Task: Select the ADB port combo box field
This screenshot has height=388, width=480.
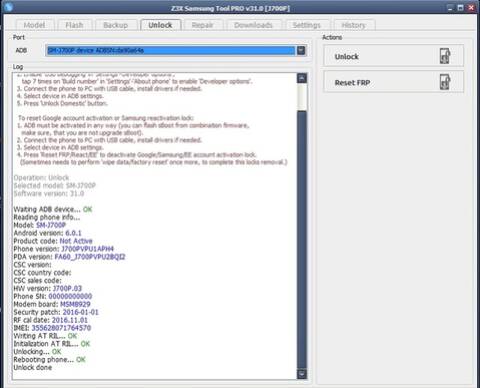Action: (x=175, y=50)
